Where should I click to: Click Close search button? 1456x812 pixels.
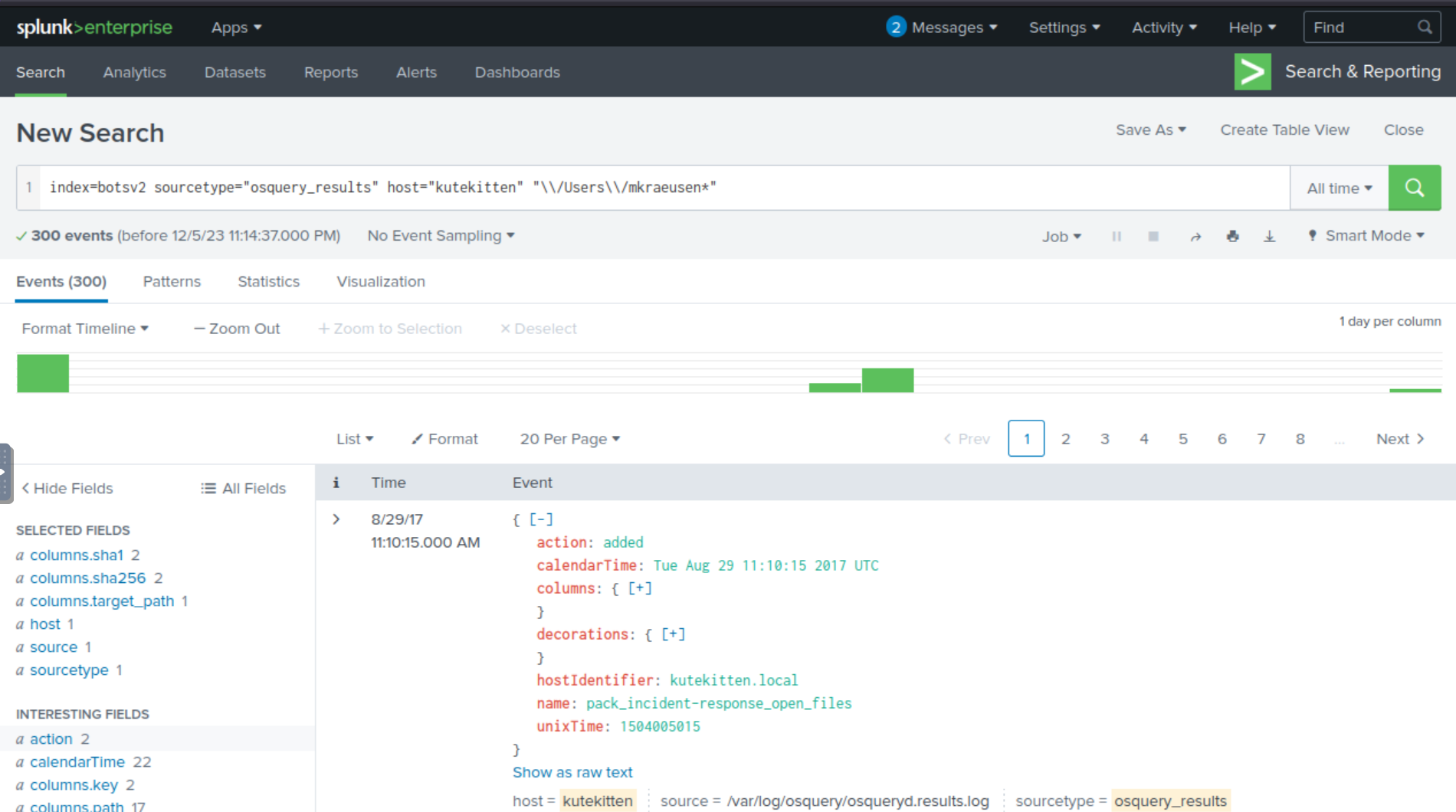pos(1404,130)
